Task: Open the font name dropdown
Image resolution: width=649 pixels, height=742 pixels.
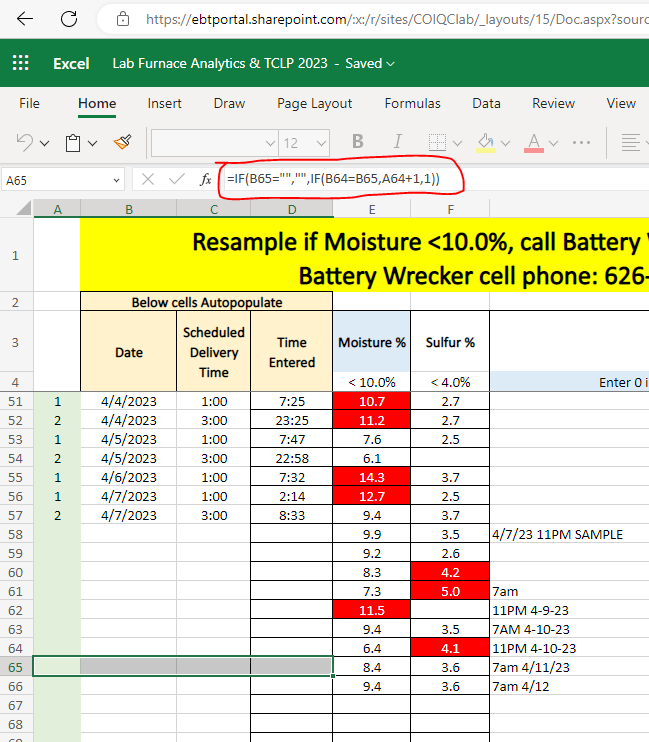Action: tap(270, 143)
